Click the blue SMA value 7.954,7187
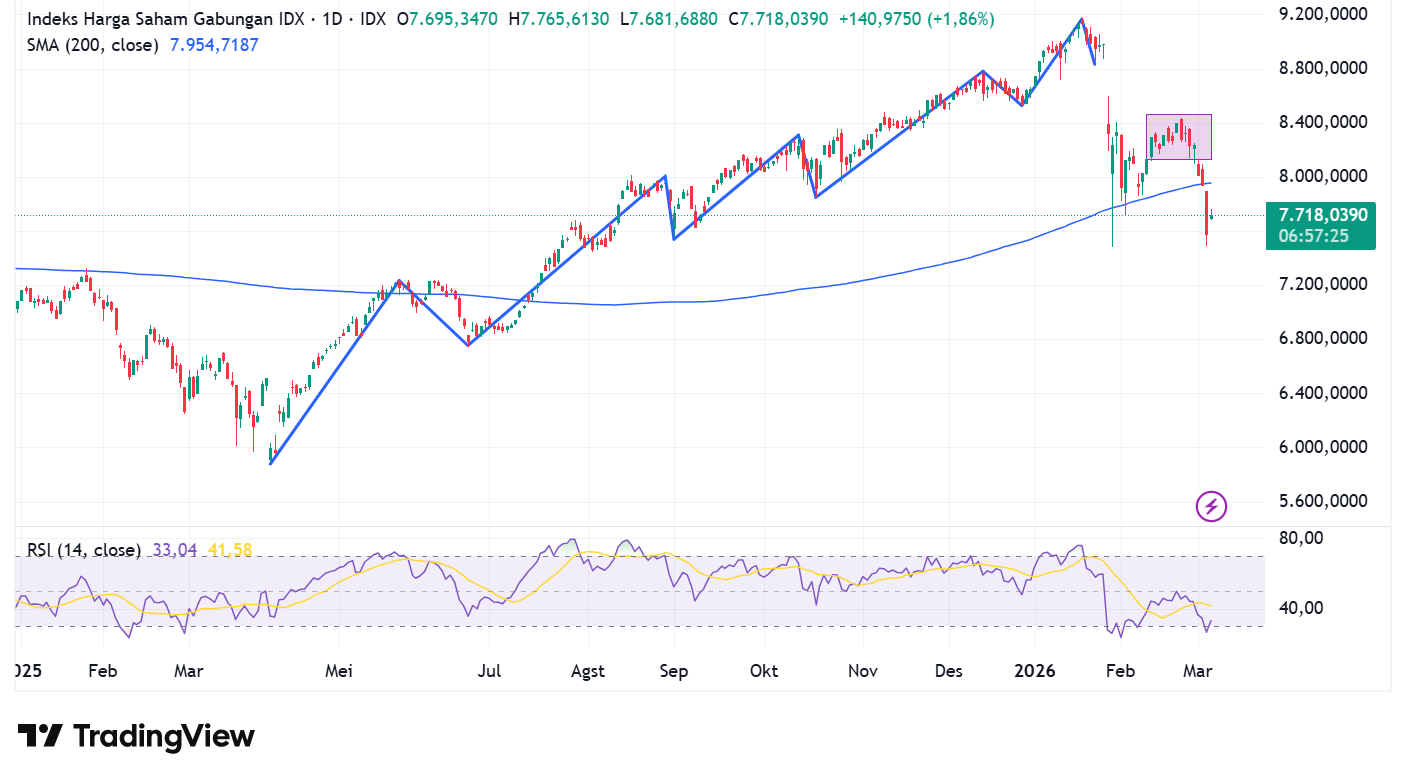 click(x=212, y=45)
